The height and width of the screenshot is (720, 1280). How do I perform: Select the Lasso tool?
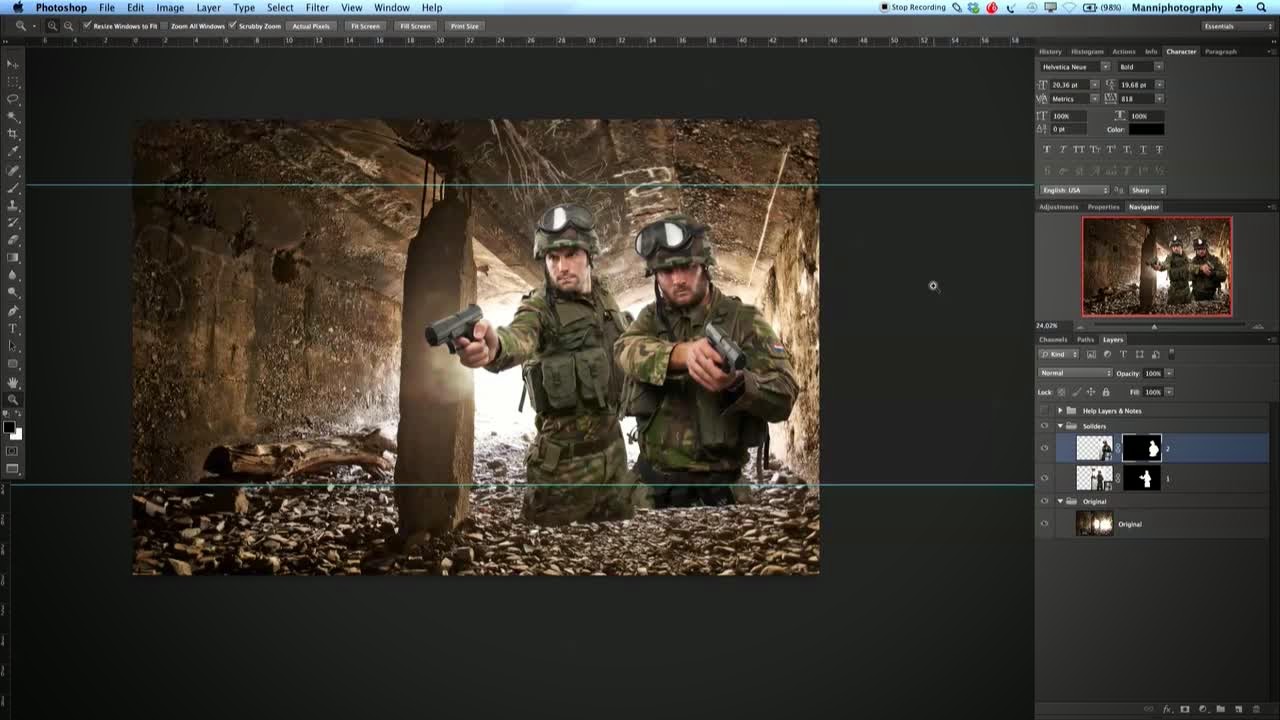point(13,99)
